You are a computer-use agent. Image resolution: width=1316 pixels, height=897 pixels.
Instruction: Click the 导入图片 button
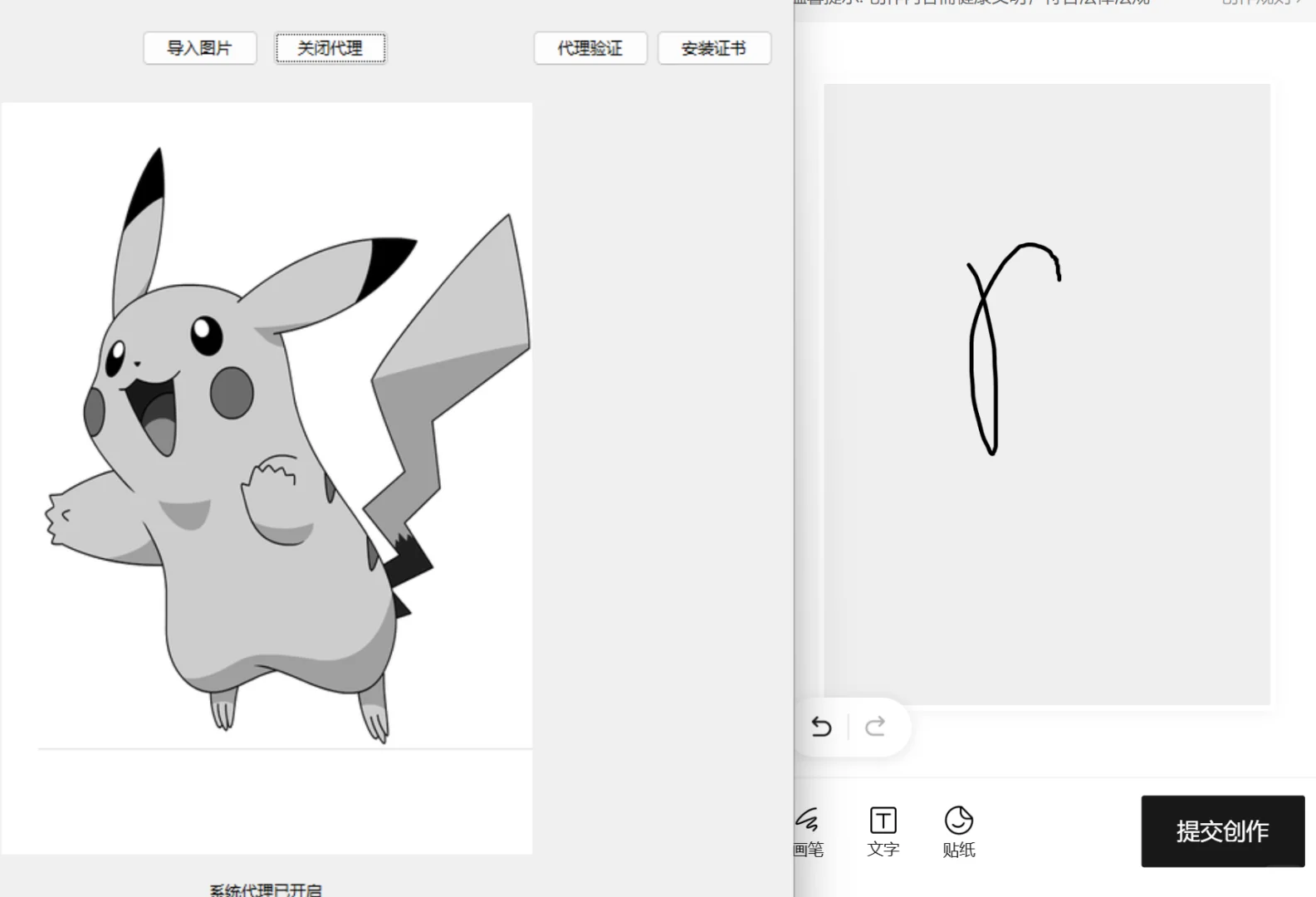(x=200, y=48)
